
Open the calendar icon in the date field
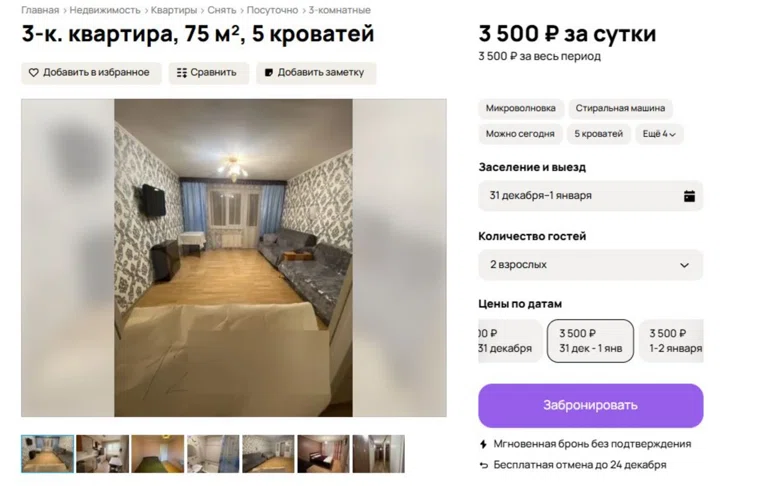[689, 196]
